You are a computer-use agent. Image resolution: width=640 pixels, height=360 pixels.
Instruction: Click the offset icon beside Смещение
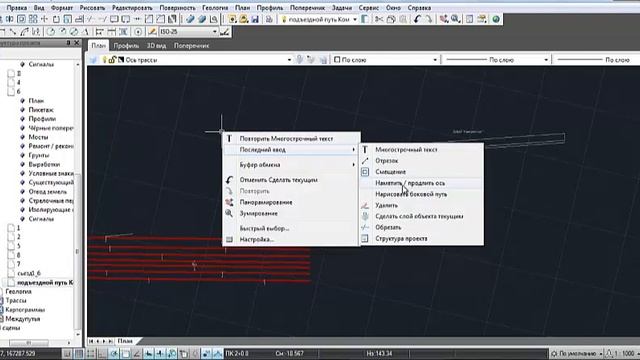(x=365, y=172)
